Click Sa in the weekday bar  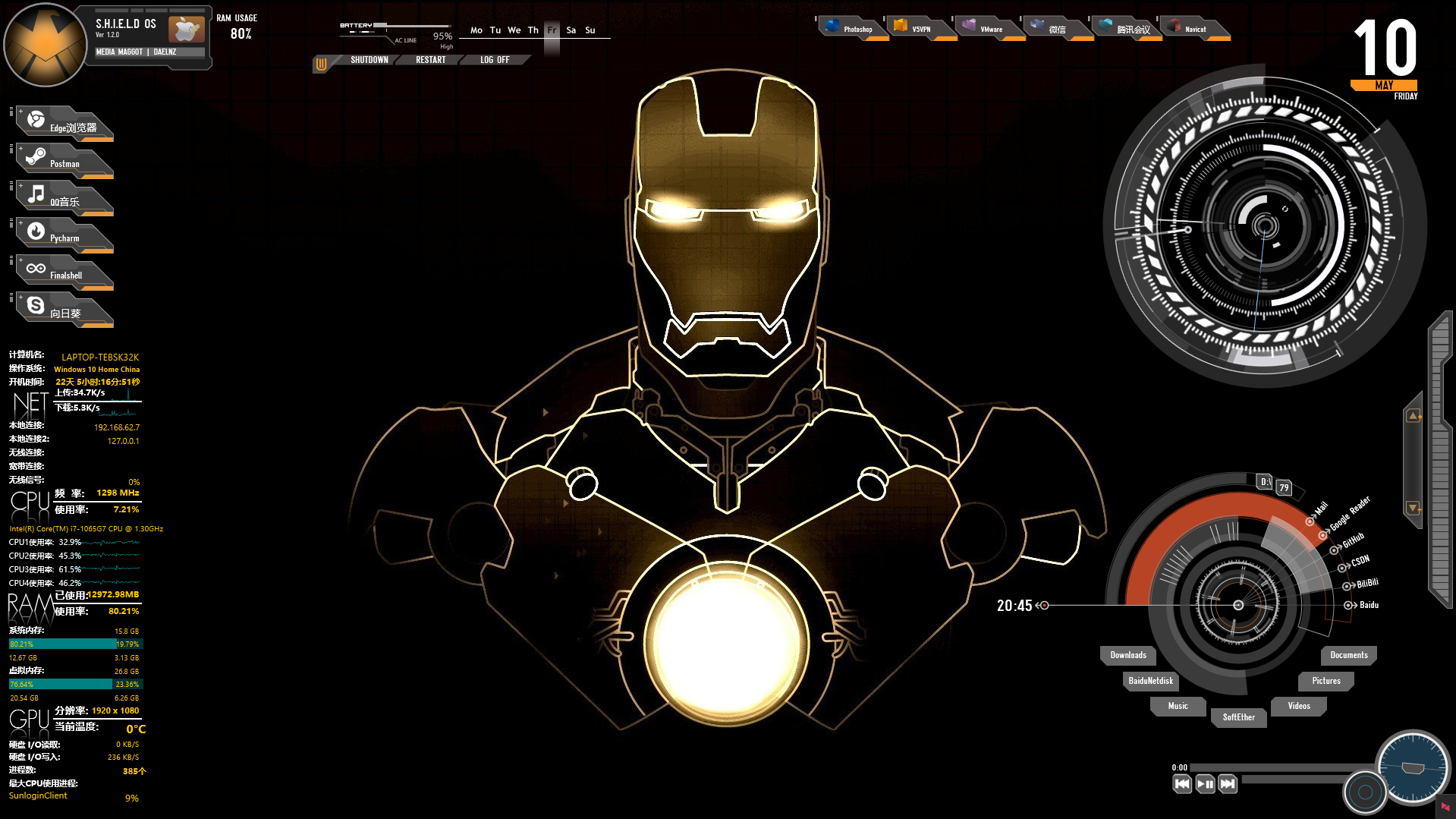[x=571, y=30]
